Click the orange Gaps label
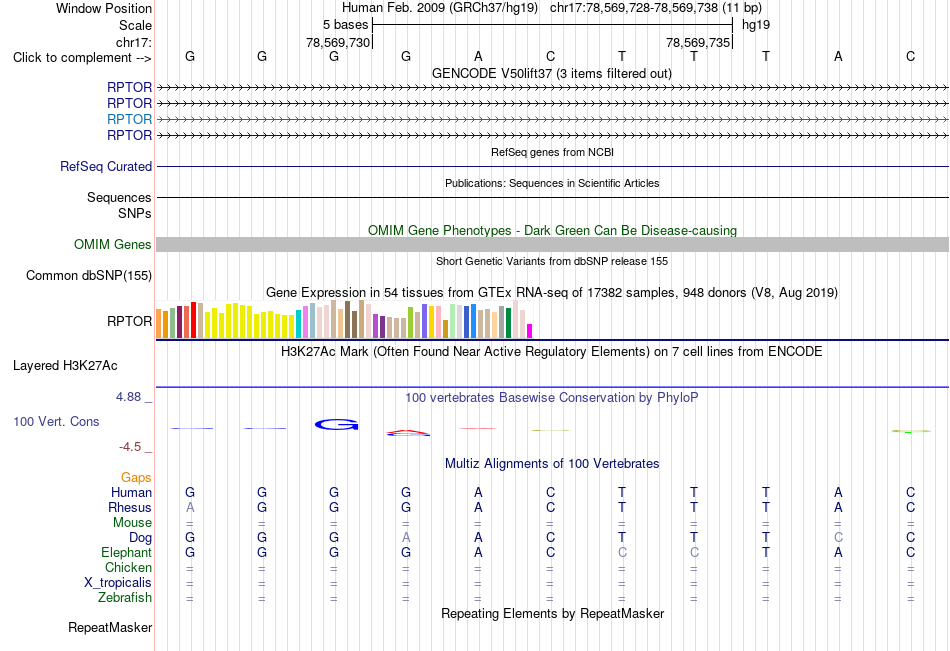The height and width of the screenshot is (651, 950). 136,478
